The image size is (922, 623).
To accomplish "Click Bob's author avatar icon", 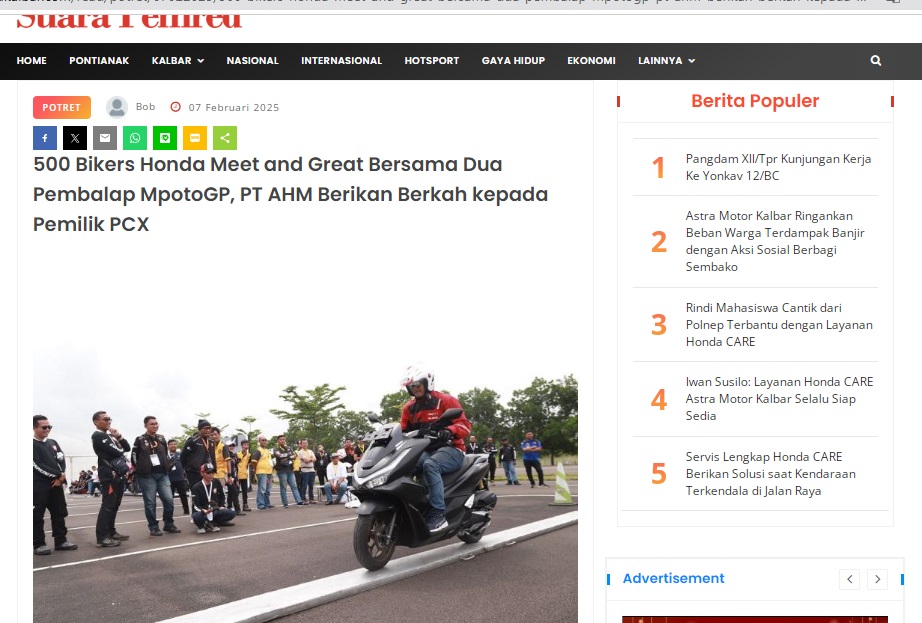I will point(116,107).
